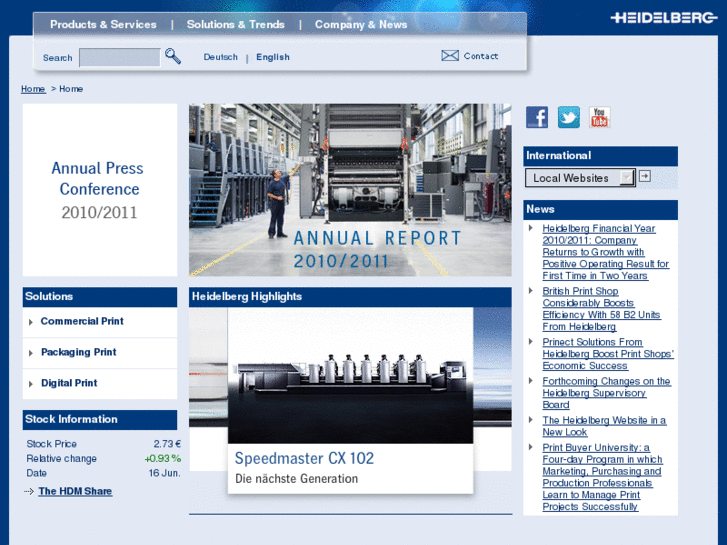This screenshot has width=727, height=545.
Task: Switch language to Deutsch
Action: pyautogui.click(x=220, y=57)
